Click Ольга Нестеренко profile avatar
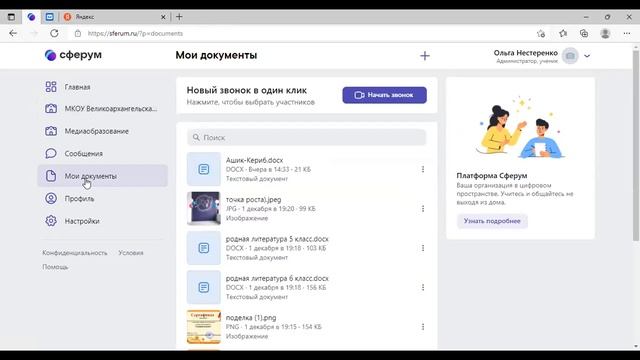Screen dimensions: 640x360 click(x=570, y=56)
